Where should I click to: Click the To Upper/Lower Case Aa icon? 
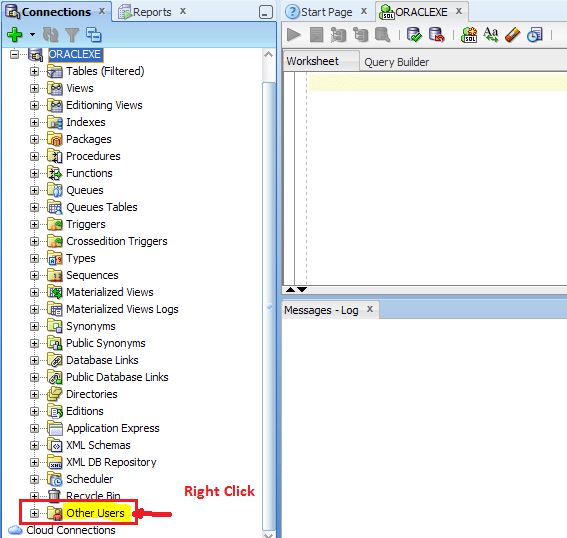(x=491, y=35)
